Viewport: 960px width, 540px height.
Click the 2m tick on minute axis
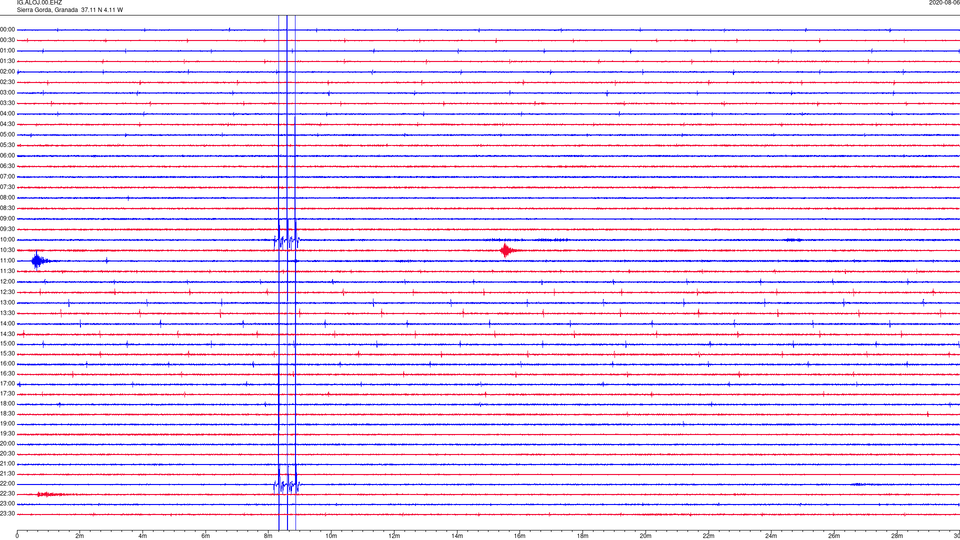pos(80,536)
